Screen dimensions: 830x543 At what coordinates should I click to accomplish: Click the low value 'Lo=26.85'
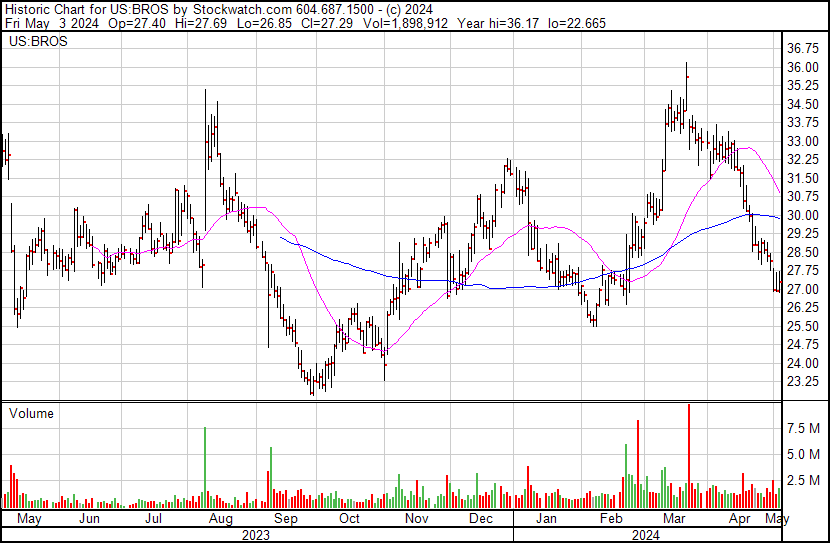(x=264, y=23)
